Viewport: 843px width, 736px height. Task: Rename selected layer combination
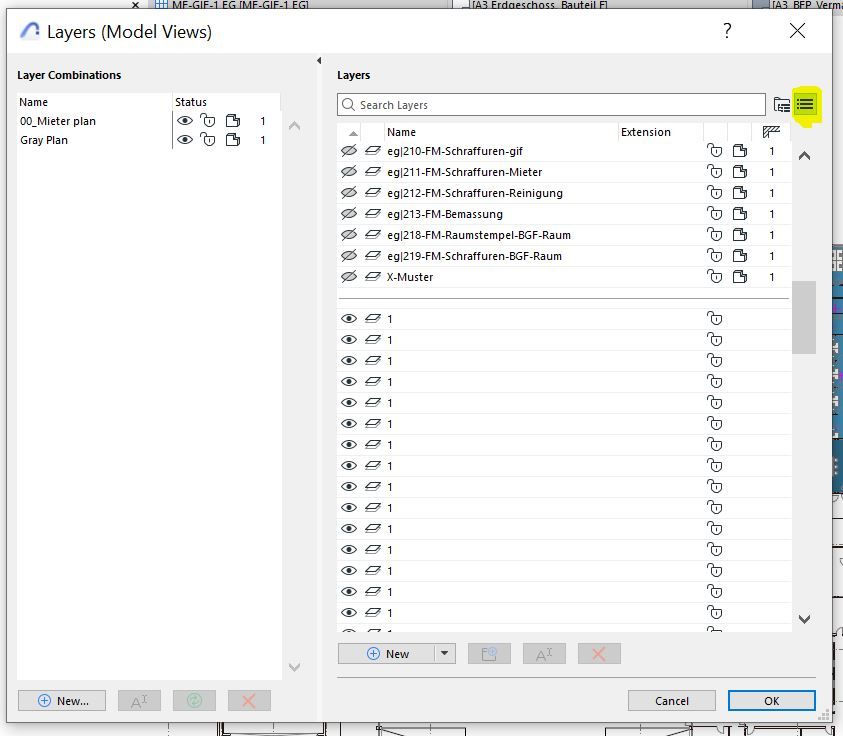(x=139, y=701)
